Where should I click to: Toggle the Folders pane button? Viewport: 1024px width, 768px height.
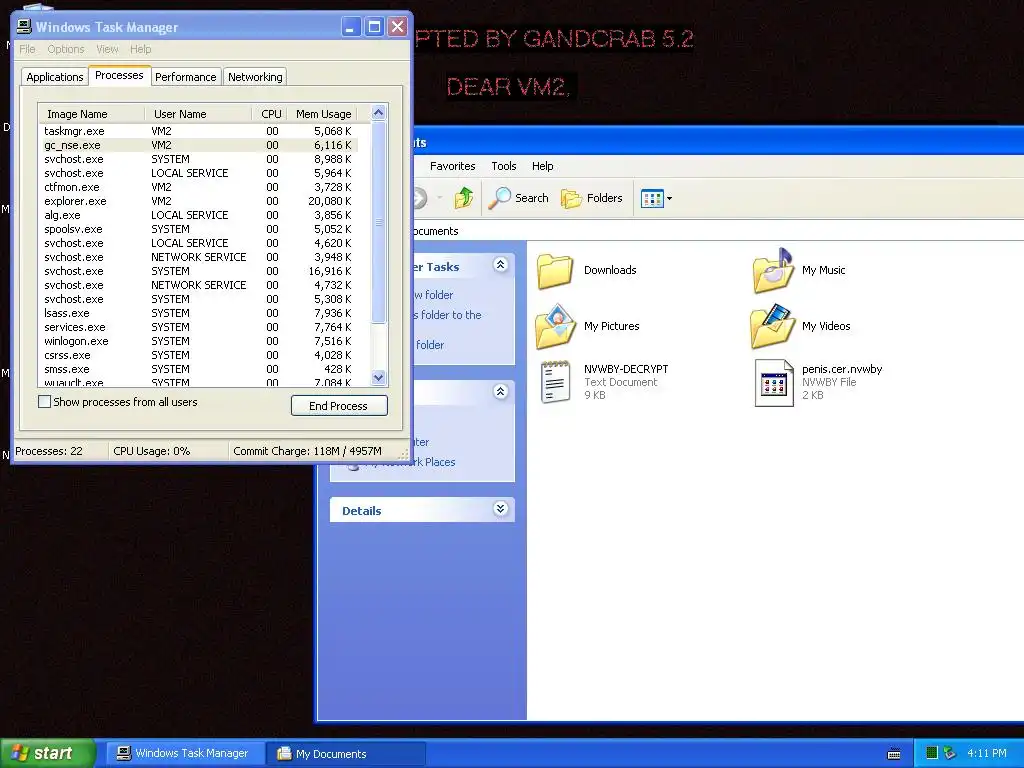592,198
